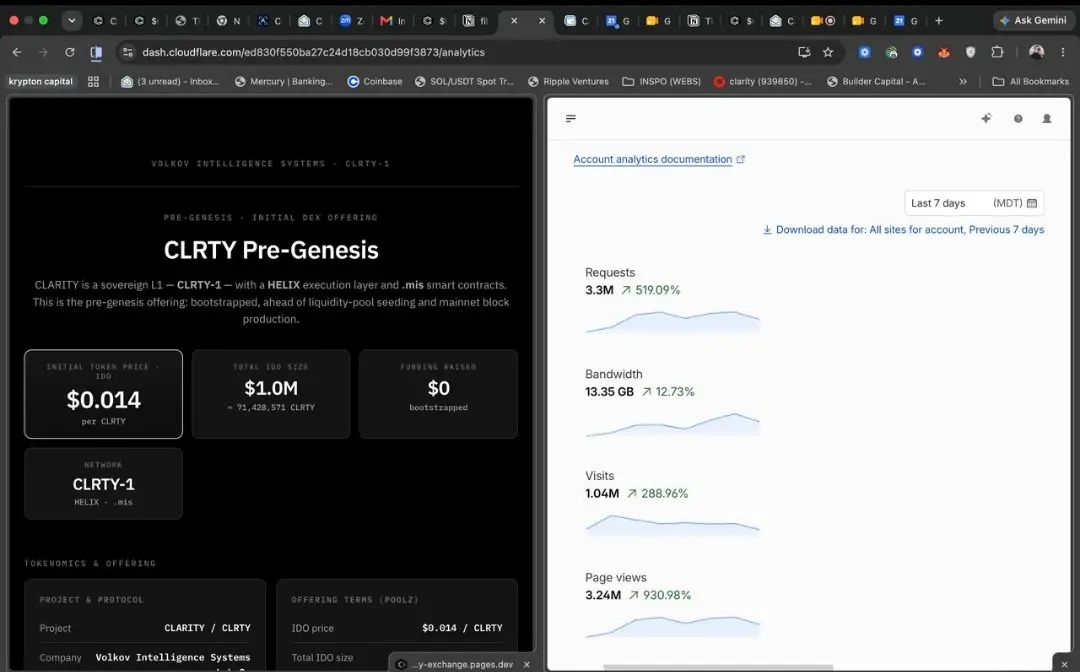Click the calendar icon in date range picker
Image resolution: width=1080 pixels, height=672 pixels.
tap(1032, 203)
